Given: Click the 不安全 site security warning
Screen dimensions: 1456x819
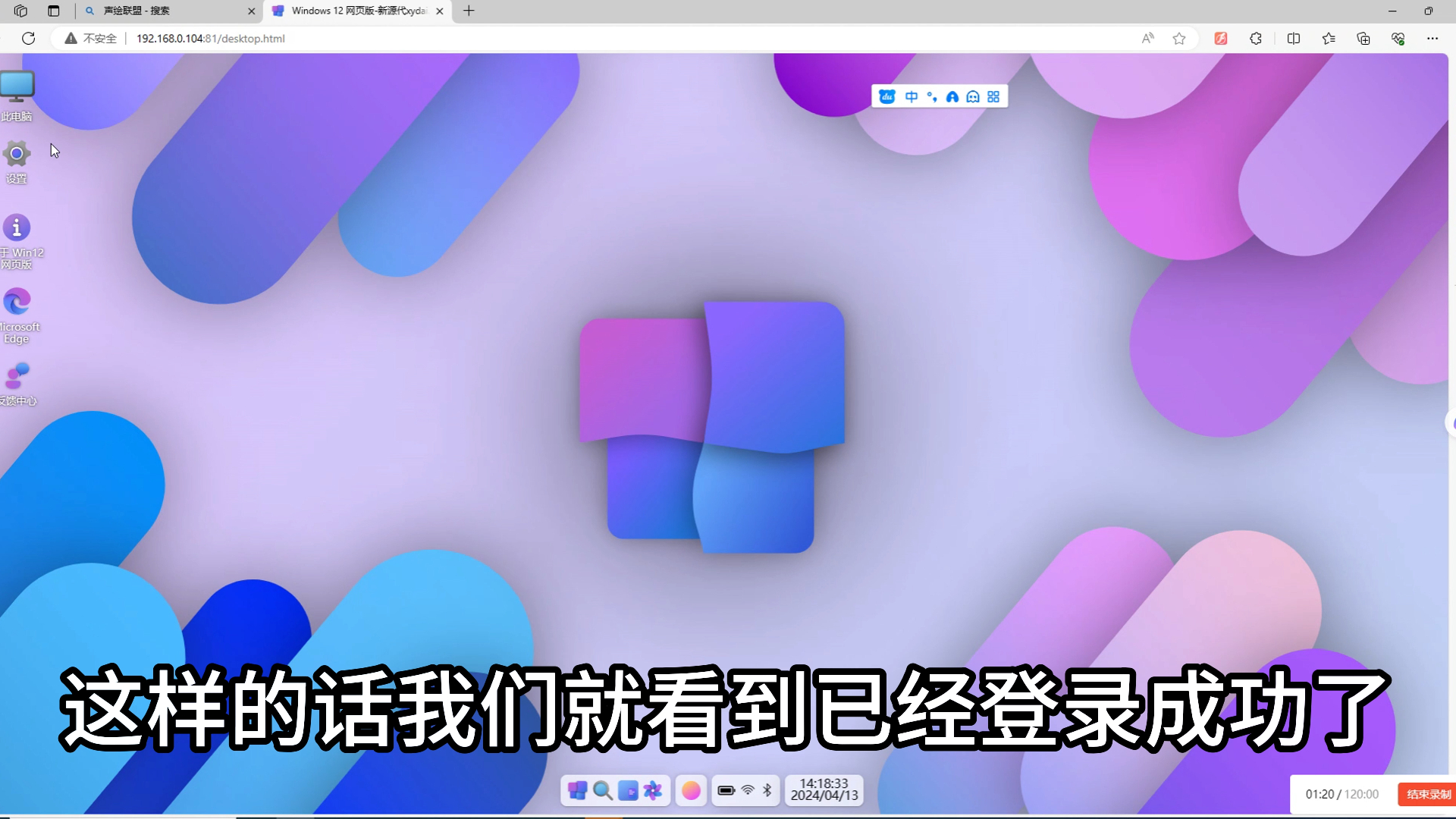Looking at the screenshot, I should 90,38.
